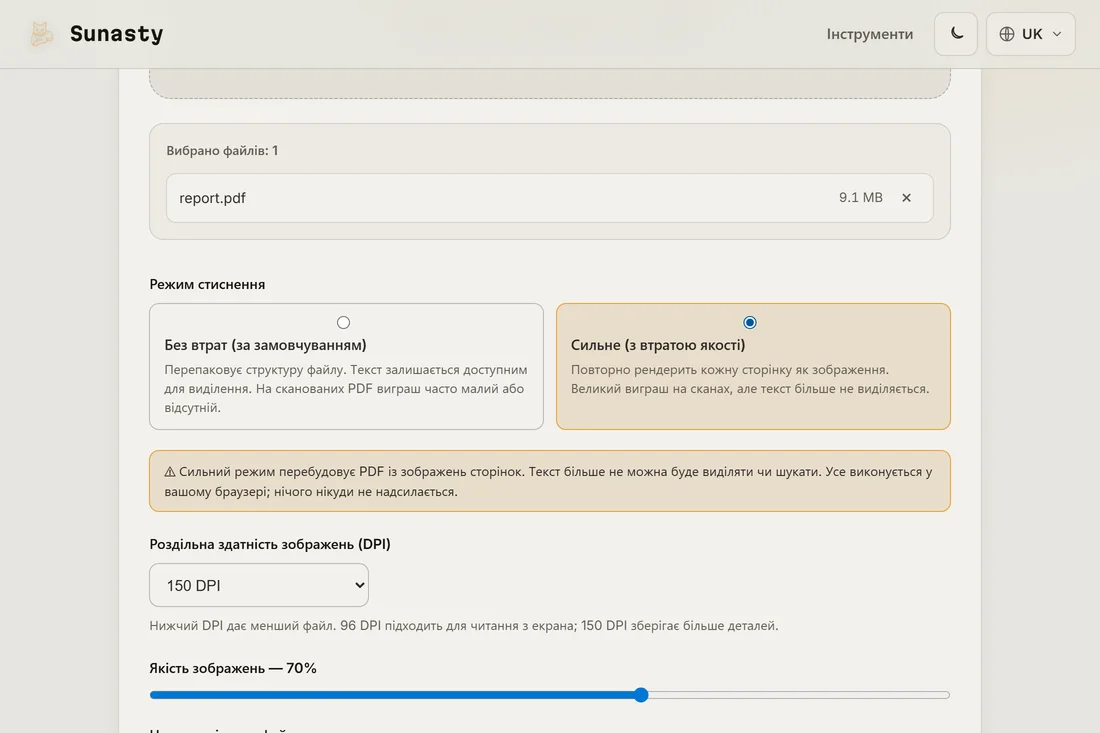Click the Вибрано файлів: 1 label
1100x733 pixels.
point(222,151)
